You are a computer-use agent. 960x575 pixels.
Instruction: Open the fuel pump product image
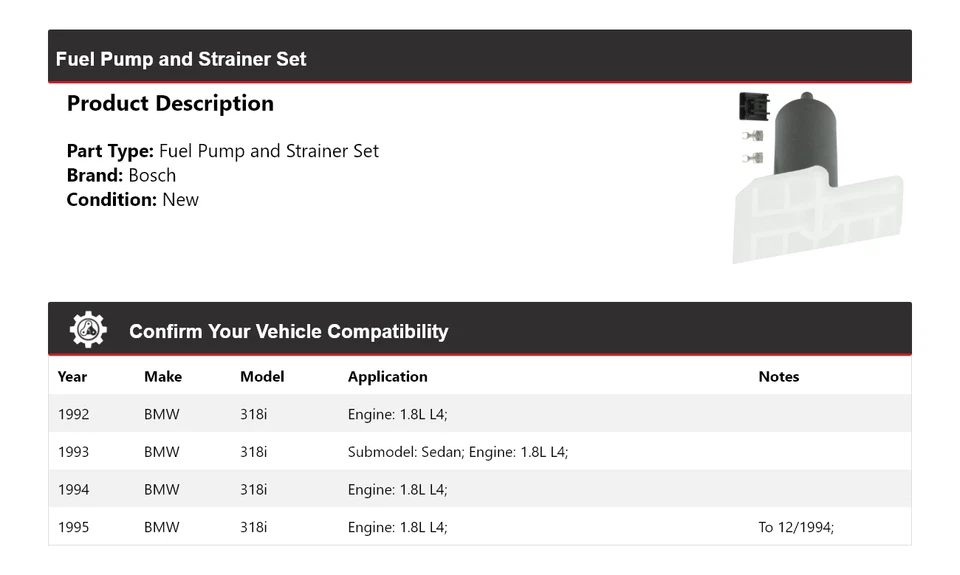point(818,178)
